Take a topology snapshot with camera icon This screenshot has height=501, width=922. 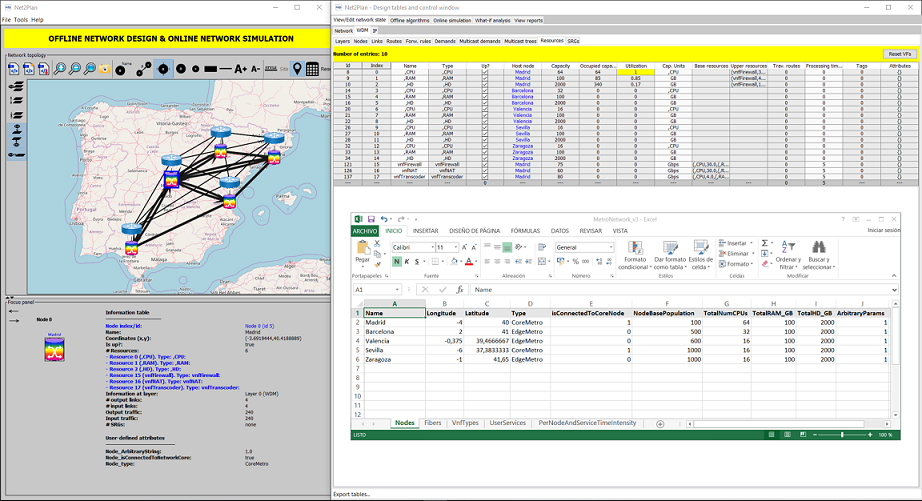point(105,69)
